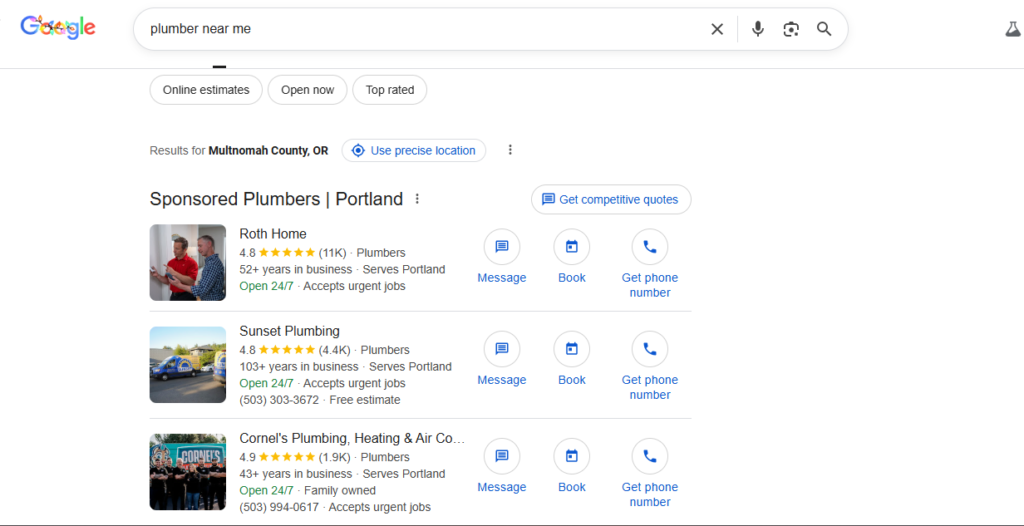The width and height of the screenshot is (1024, 526).
Task: Click Sunset Plumbing phone (503) 303-3672
Action: tap(280, 400)
